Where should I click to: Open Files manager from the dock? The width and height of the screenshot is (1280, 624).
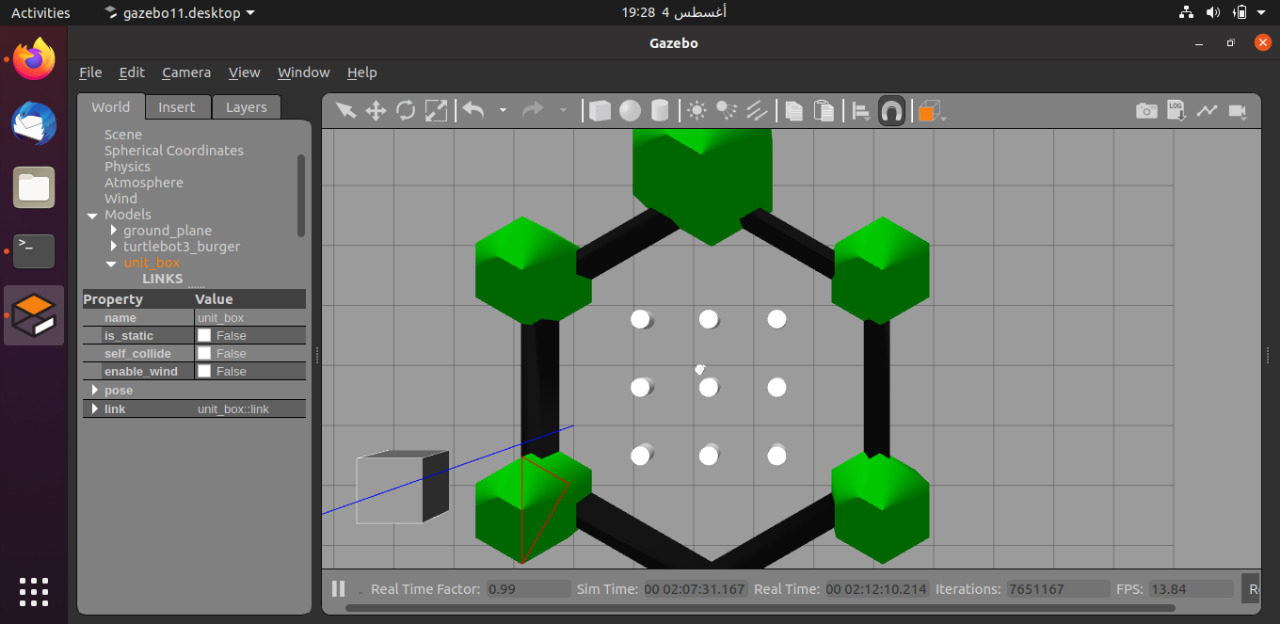pyautogui.click(x=34, y=187)
